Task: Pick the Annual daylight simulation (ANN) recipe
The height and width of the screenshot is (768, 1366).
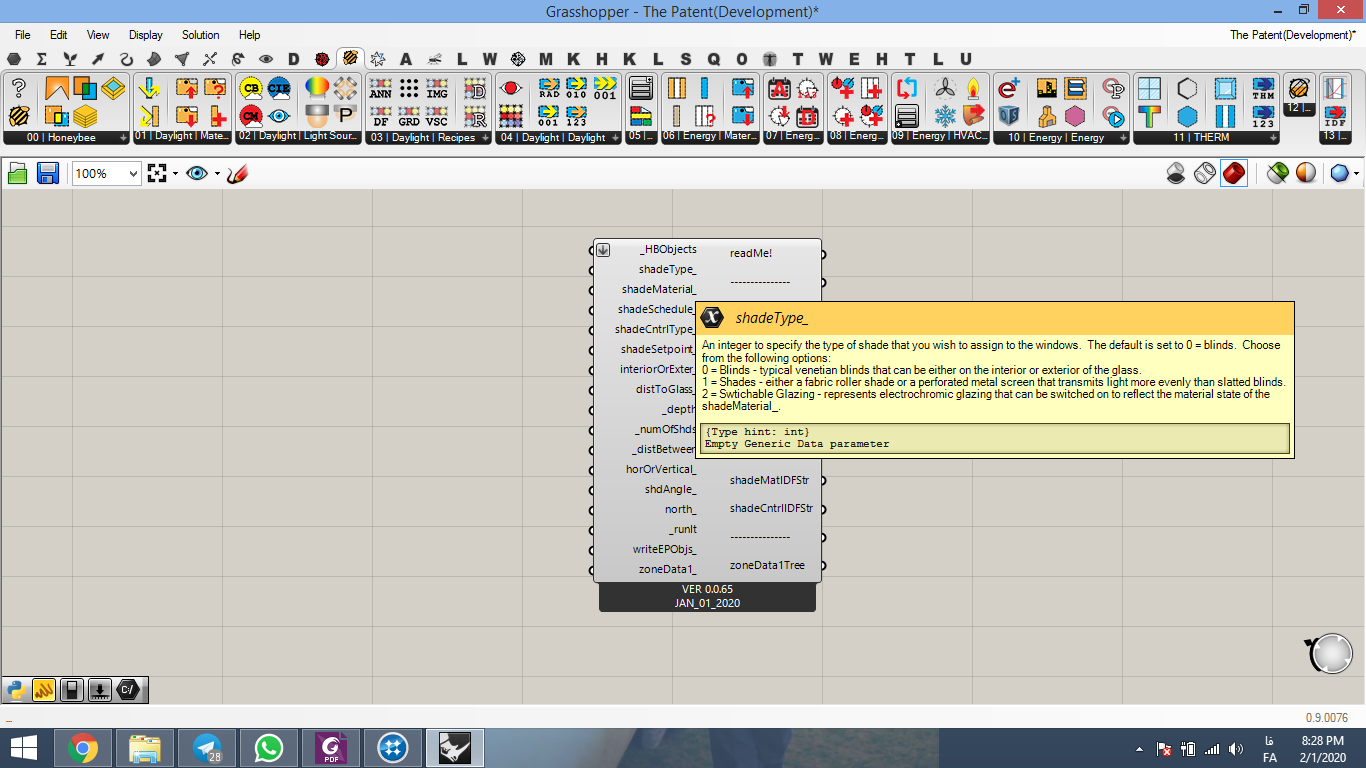Action: tap(381, 88)
